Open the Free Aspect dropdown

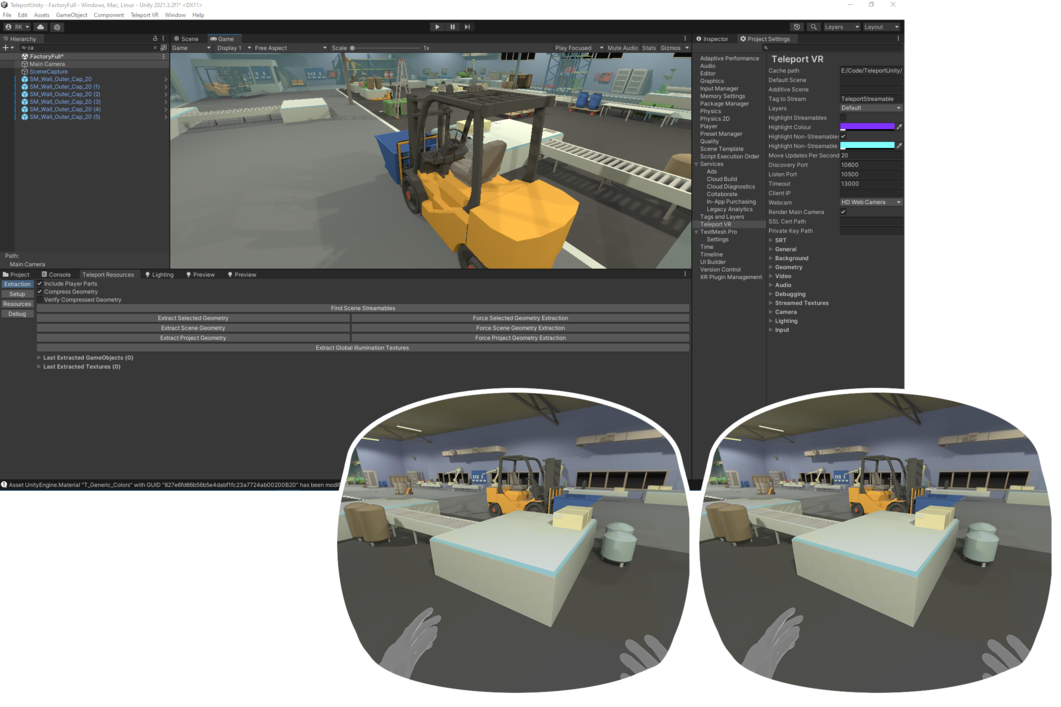pyautogui.click(x=290, y=48)
